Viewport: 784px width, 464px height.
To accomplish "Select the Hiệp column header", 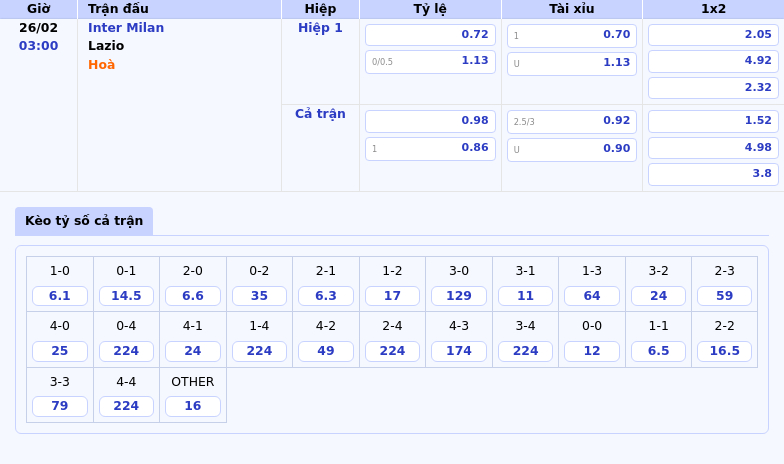I will pyautogui.click(x=320, y=8).
